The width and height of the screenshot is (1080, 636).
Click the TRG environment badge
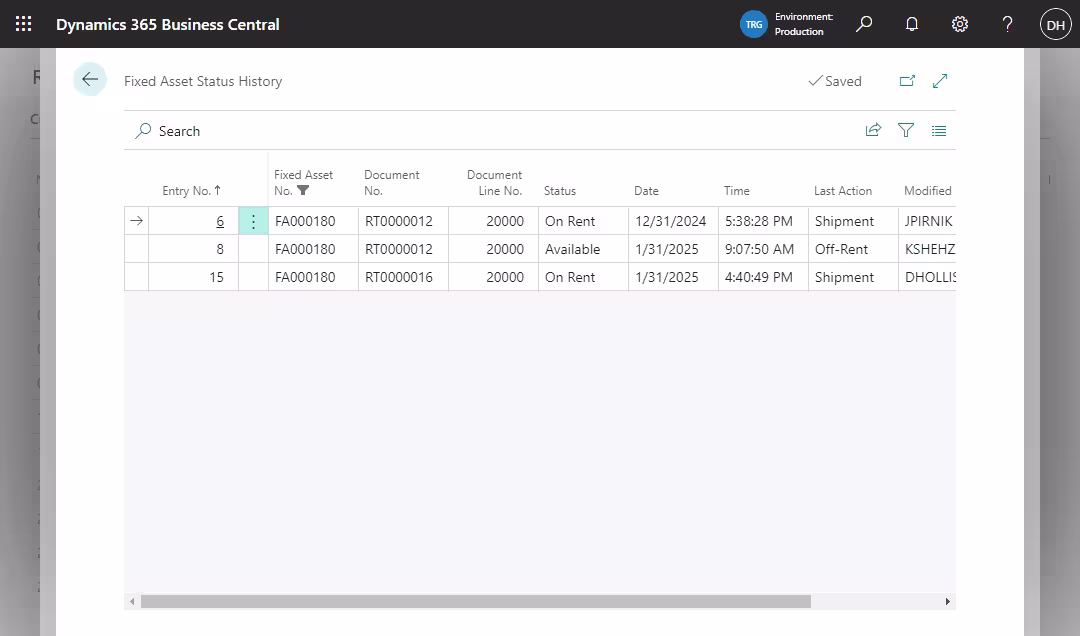point(754,24)
